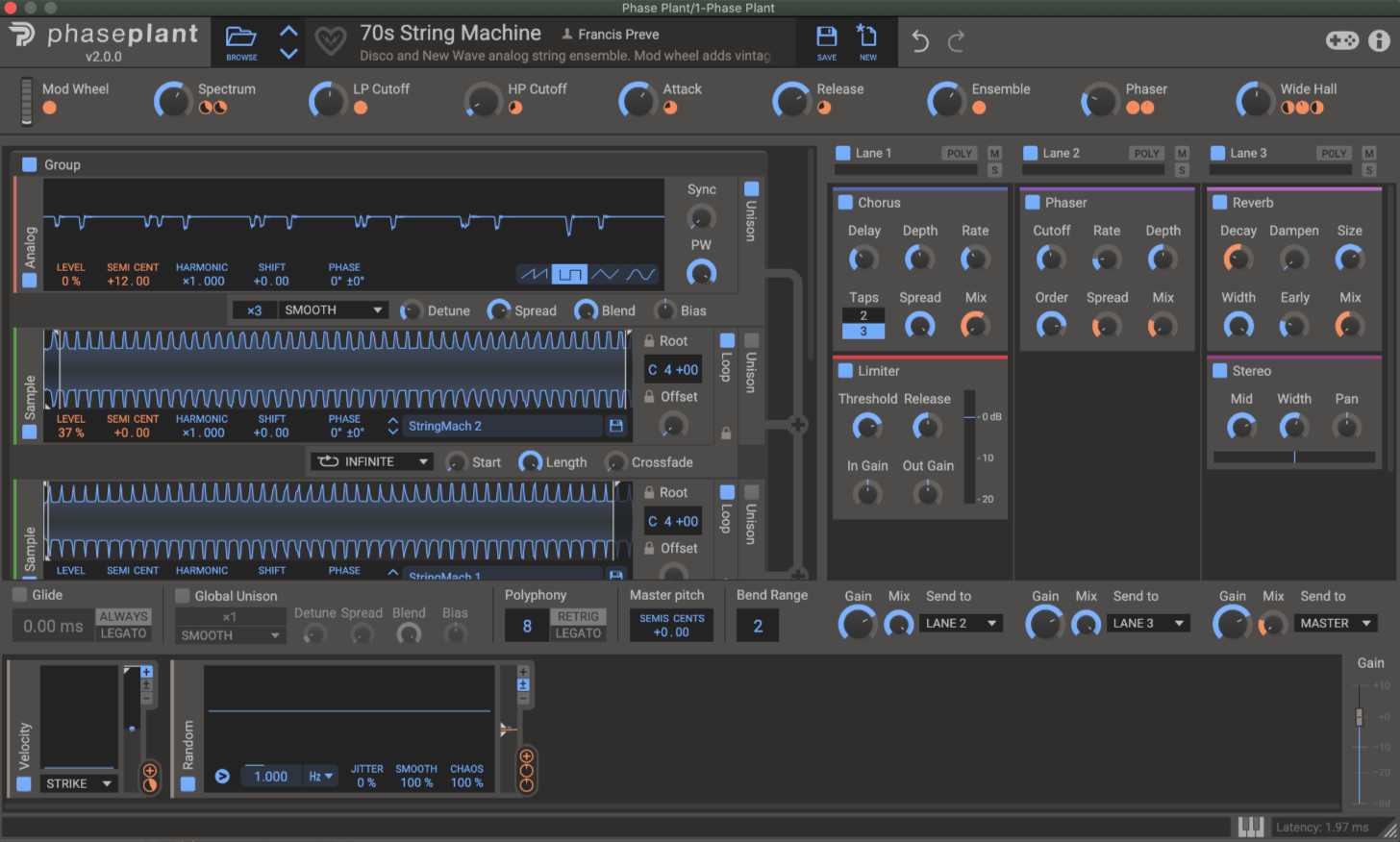The width and height of the screenshot is (1400, 842).
Task: Click the Offset lock icon of StringMach 2 sampler
Action: [650, 397]
